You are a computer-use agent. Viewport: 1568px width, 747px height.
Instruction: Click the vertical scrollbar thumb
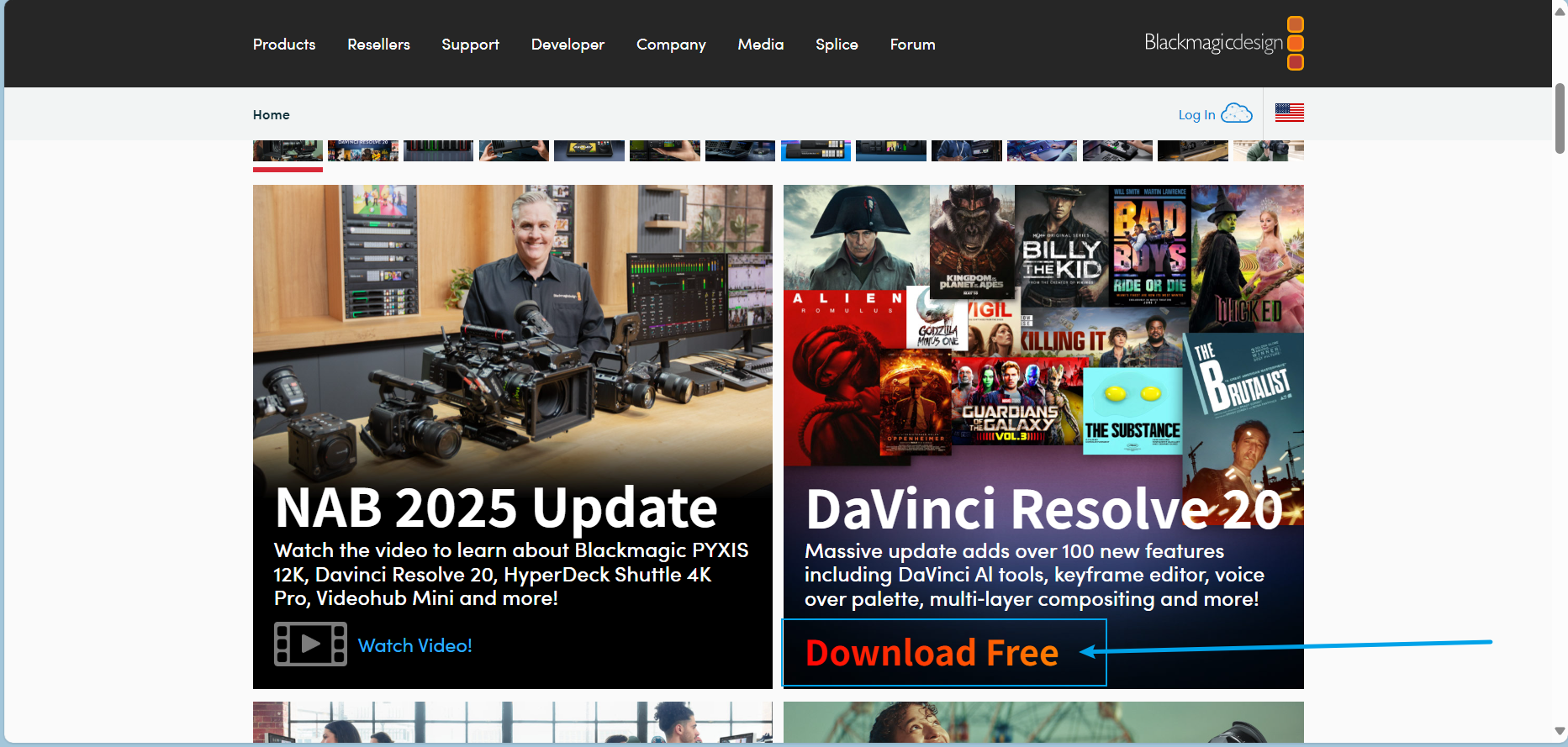coord(1560,118)
